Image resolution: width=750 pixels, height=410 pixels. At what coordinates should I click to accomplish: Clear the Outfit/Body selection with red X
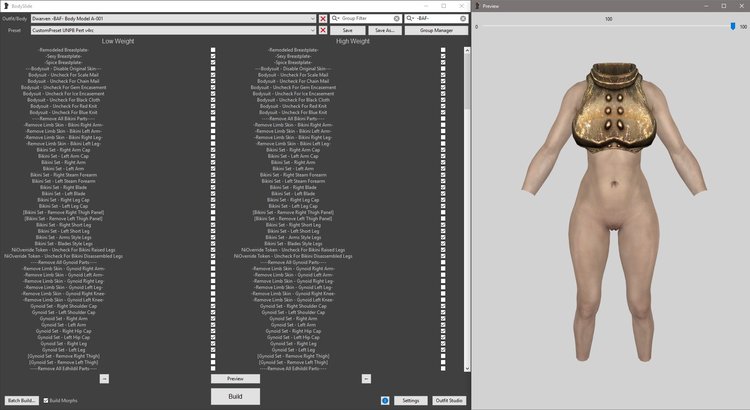(x=323, y=19)
